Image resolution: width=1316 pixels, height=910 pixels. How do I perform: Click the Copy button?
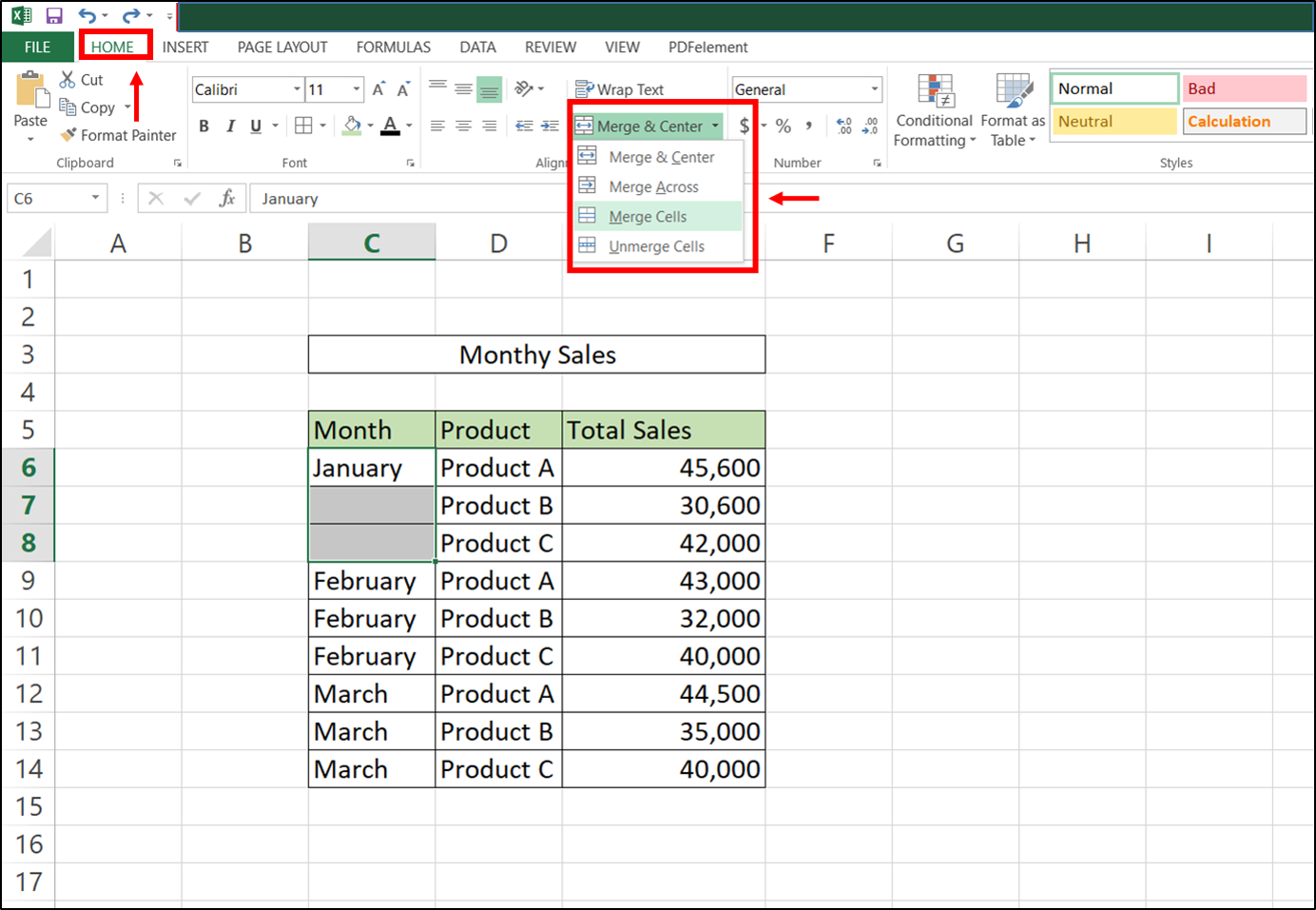tap(87, 107)
